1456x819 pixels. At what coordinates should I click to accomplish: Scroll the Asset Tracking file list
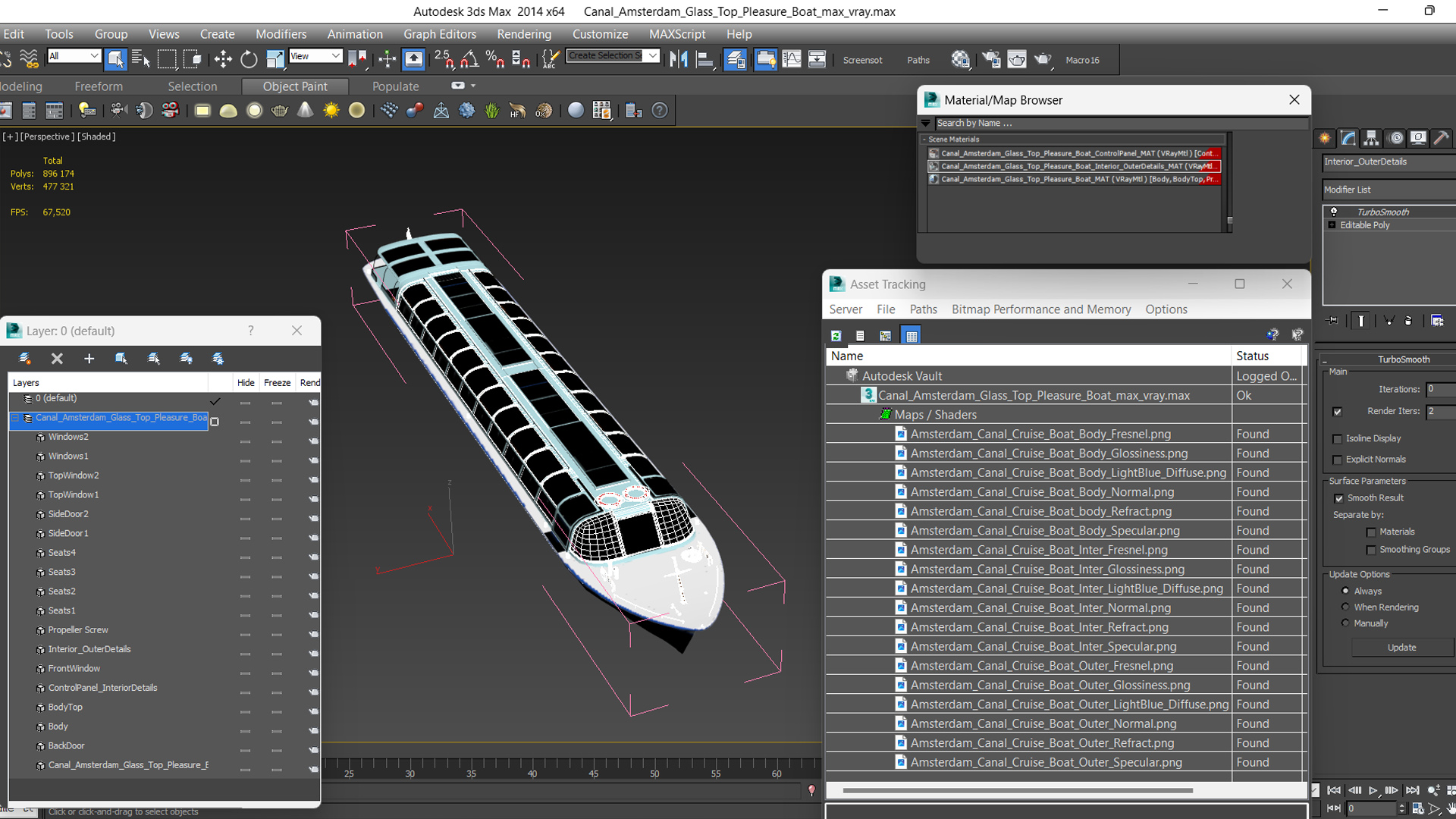[1060, 790]
